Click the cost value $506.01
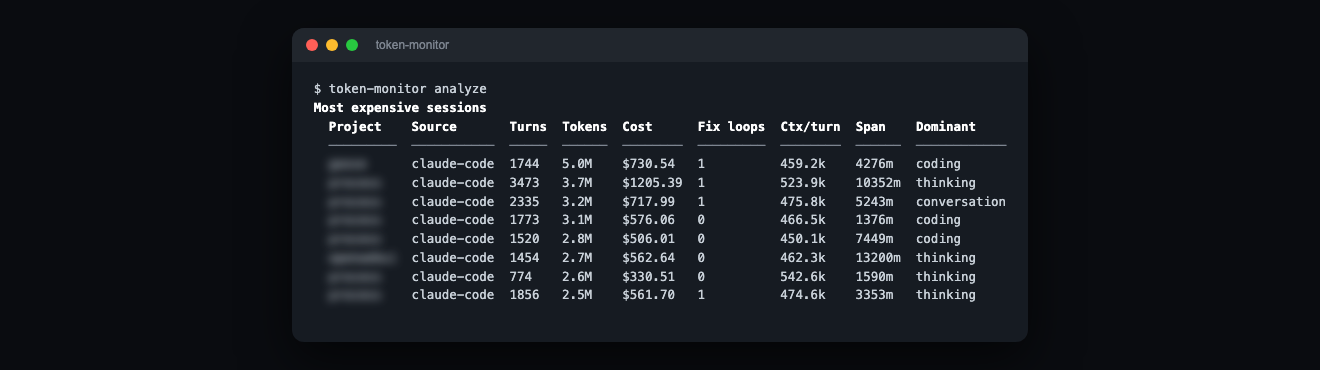The height and width of the screenshot is (370, 1320). pyautogui.click(x=648, y=239)
